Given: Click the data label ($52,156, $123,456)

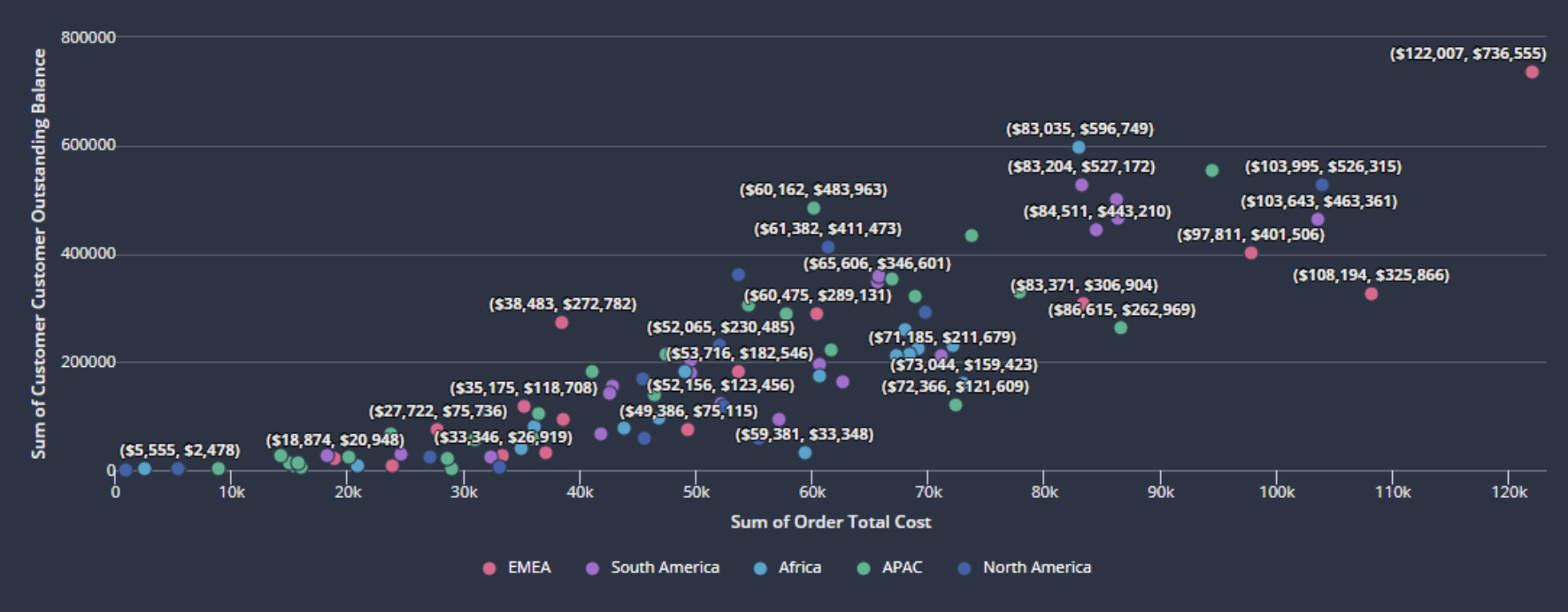Looking at the screenshot, I should click(x=720, y=385).
